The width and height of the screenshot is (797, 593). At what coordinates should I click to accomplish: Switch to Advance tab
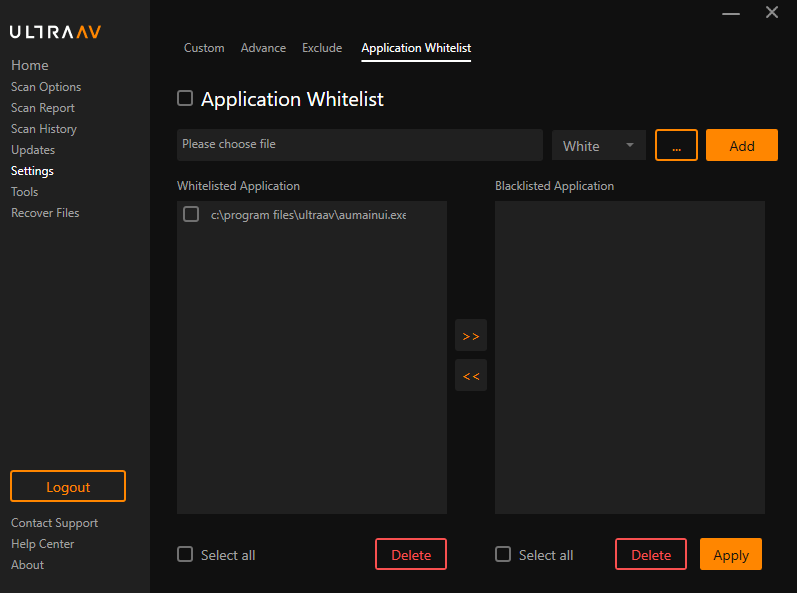[263, 48]
